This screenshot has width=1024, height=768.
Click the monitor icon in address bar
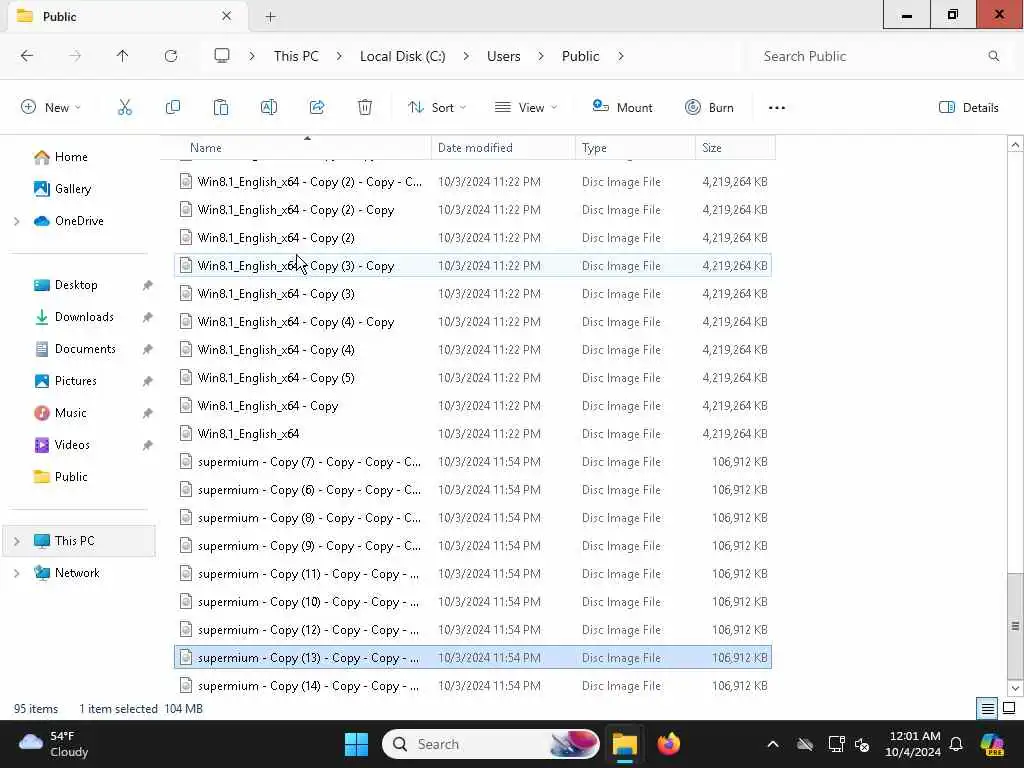click(222, 56)
